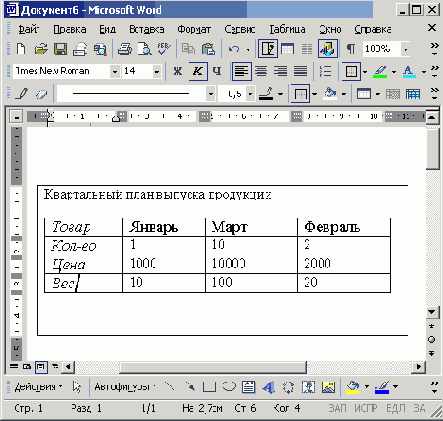Click the Insert Table icon
This screenshot has width=443, height=421.
[x=287, y=49]
